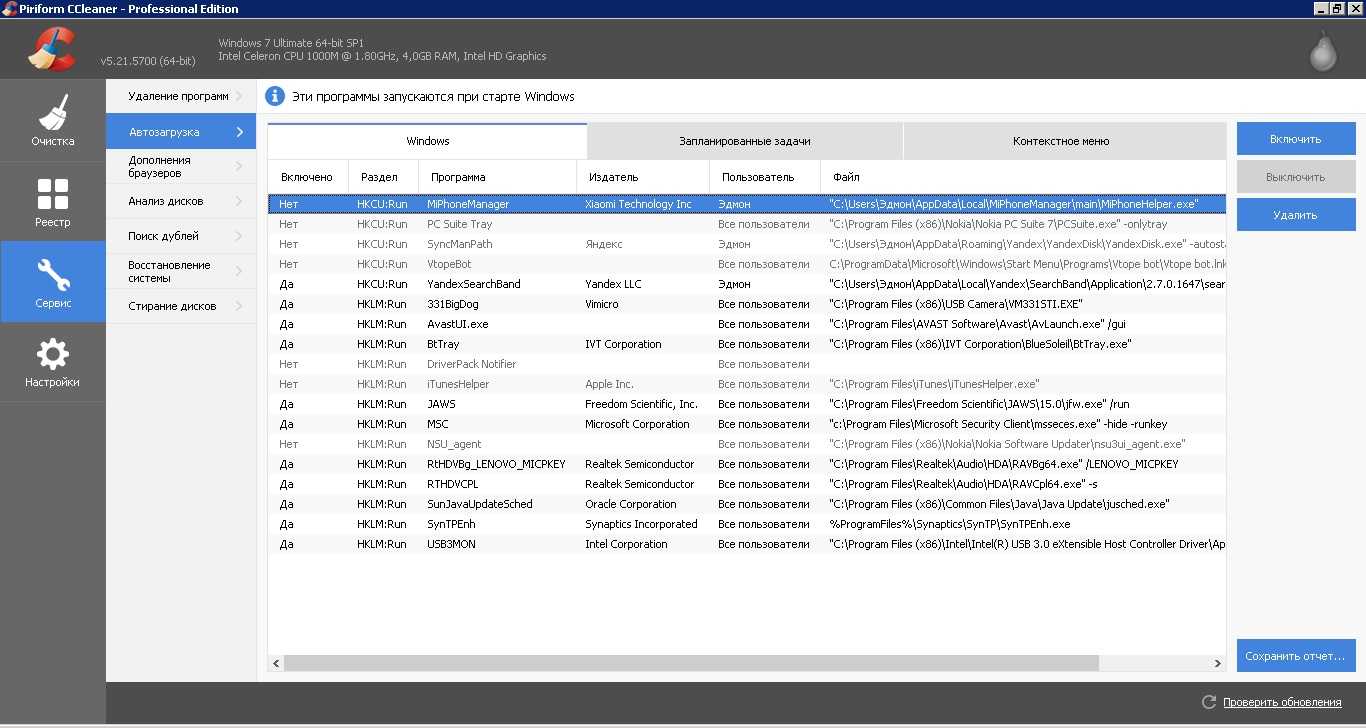Image resolution: width=1366 pixels, height=728 pixels.
Task: Switch to Запланированные задачи tab
Action: point(744,141)
